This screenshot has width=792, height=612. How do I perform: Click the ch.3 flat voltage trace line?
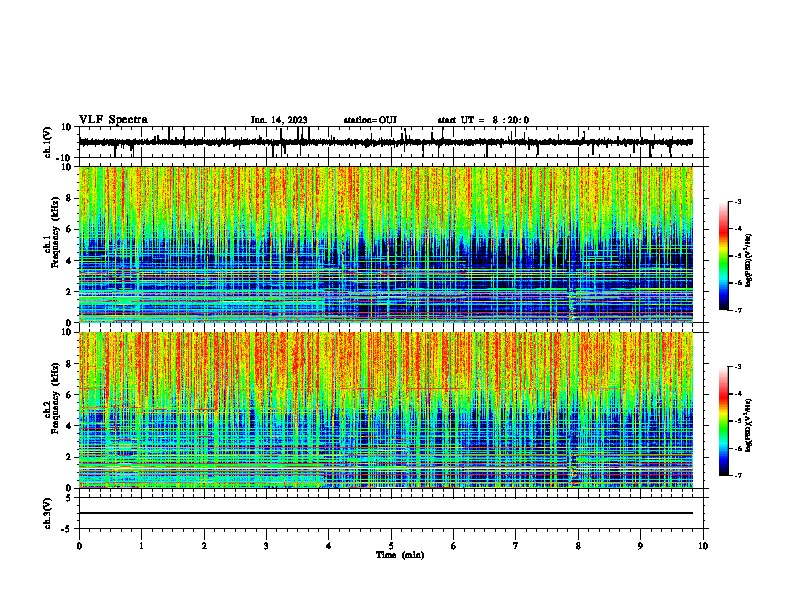[386, 513]
